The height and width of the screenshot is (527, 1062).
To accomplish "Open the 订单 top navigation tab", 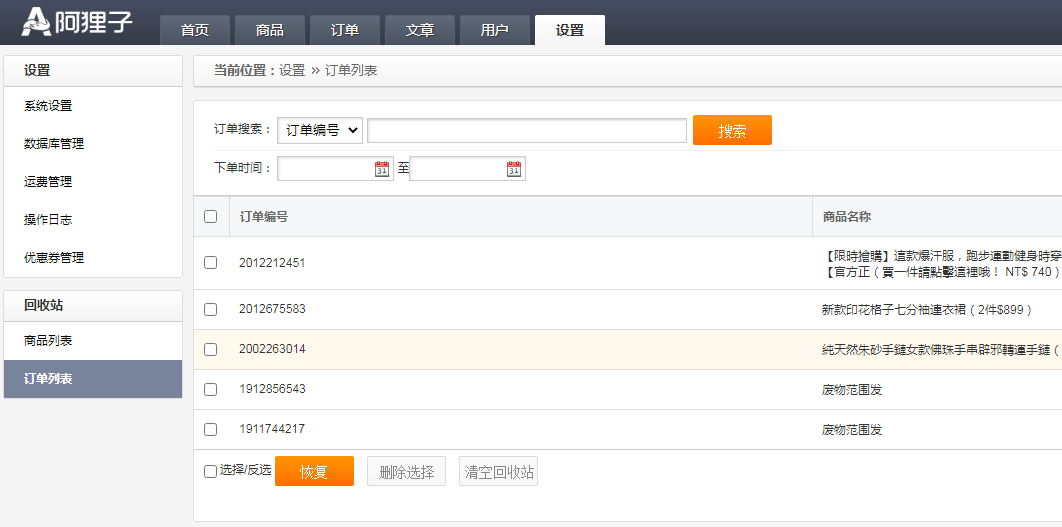I will 345,30.
